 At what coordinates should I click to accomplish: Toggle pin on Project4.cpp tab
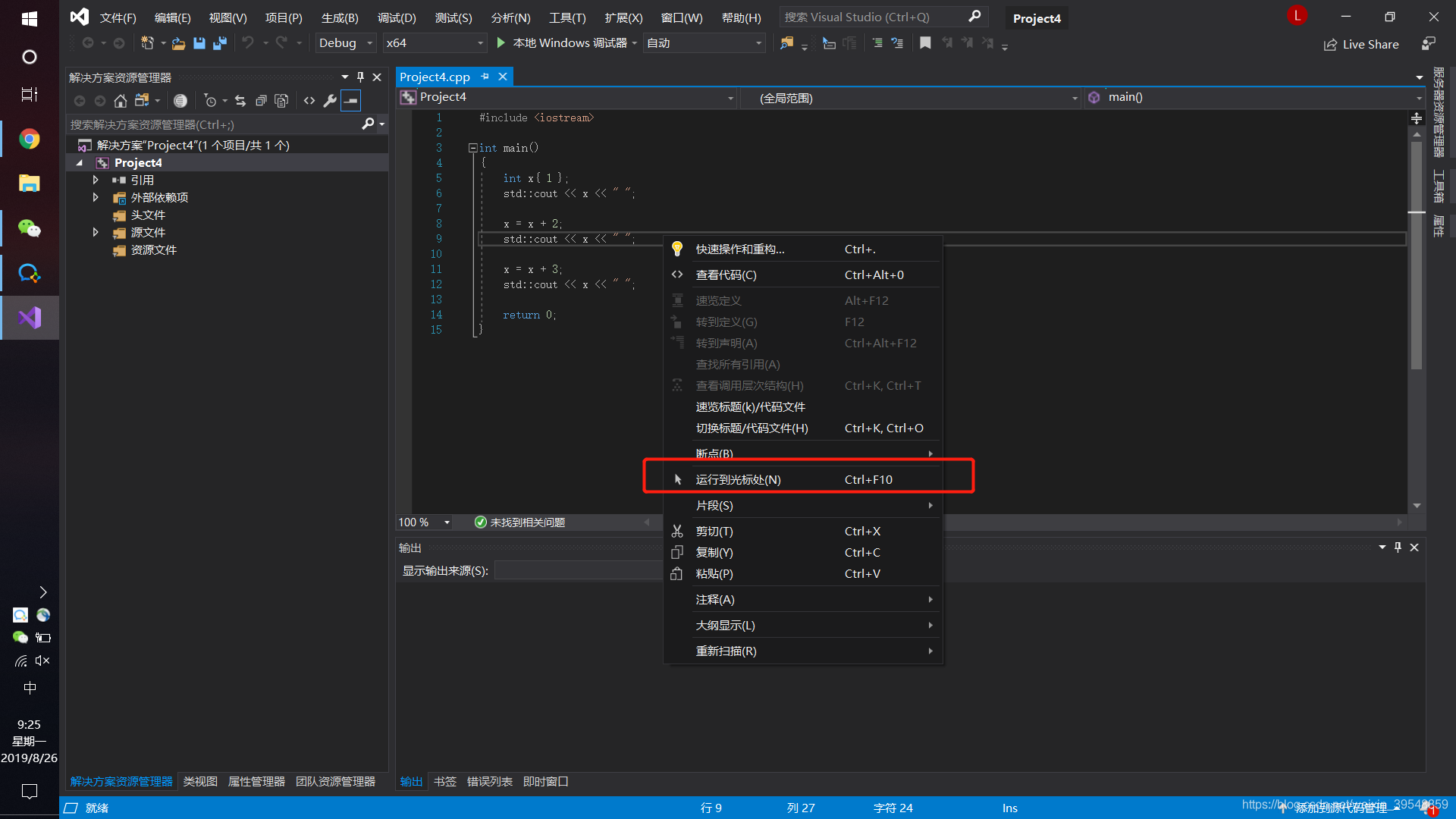pos(485,77)
